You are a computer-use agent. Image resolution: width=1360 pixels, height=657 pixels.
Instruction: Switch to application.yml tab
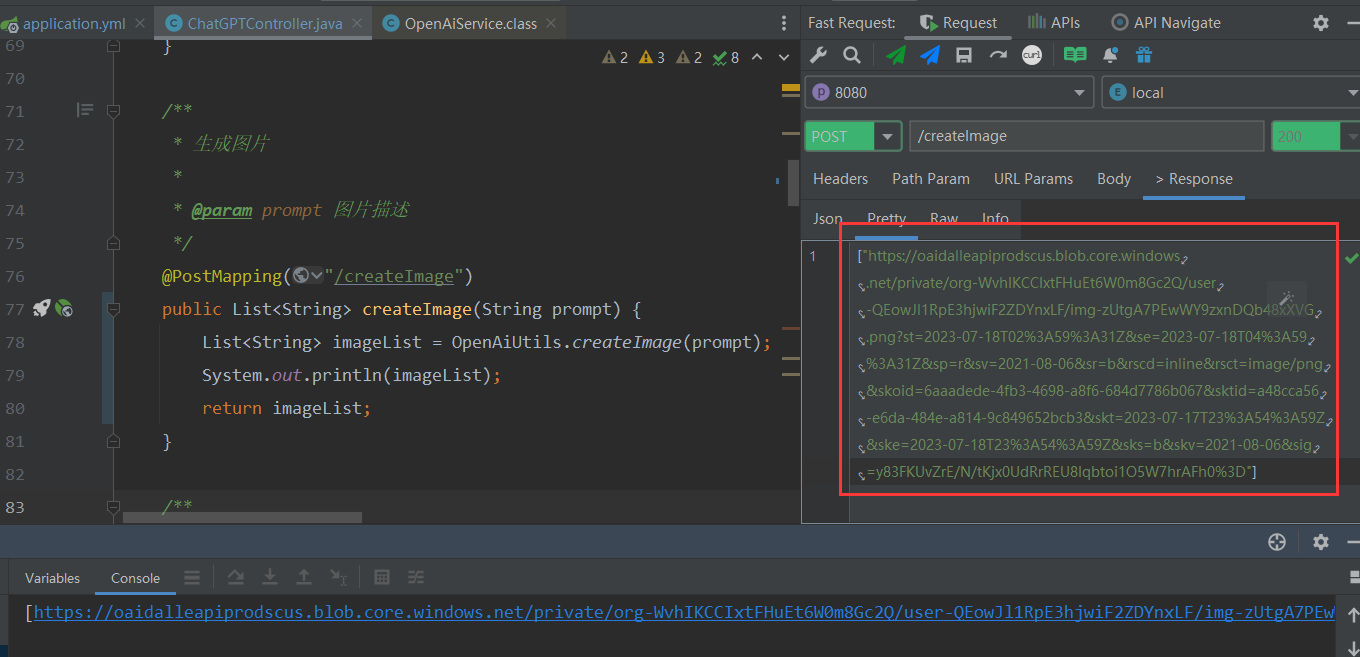click(75, 23)
